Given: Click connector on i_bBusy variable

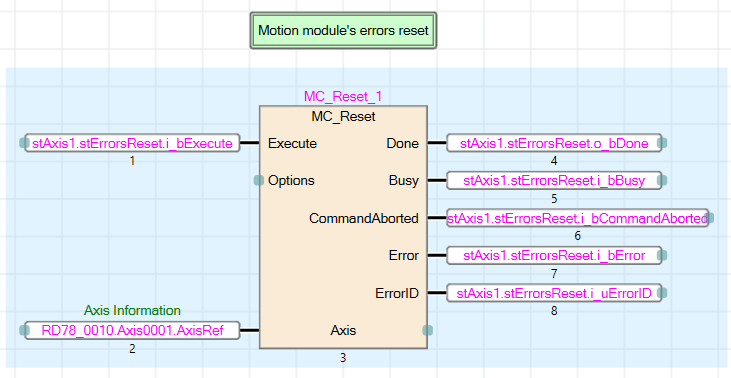Looking at the screenshot, I should click(662, 180).
